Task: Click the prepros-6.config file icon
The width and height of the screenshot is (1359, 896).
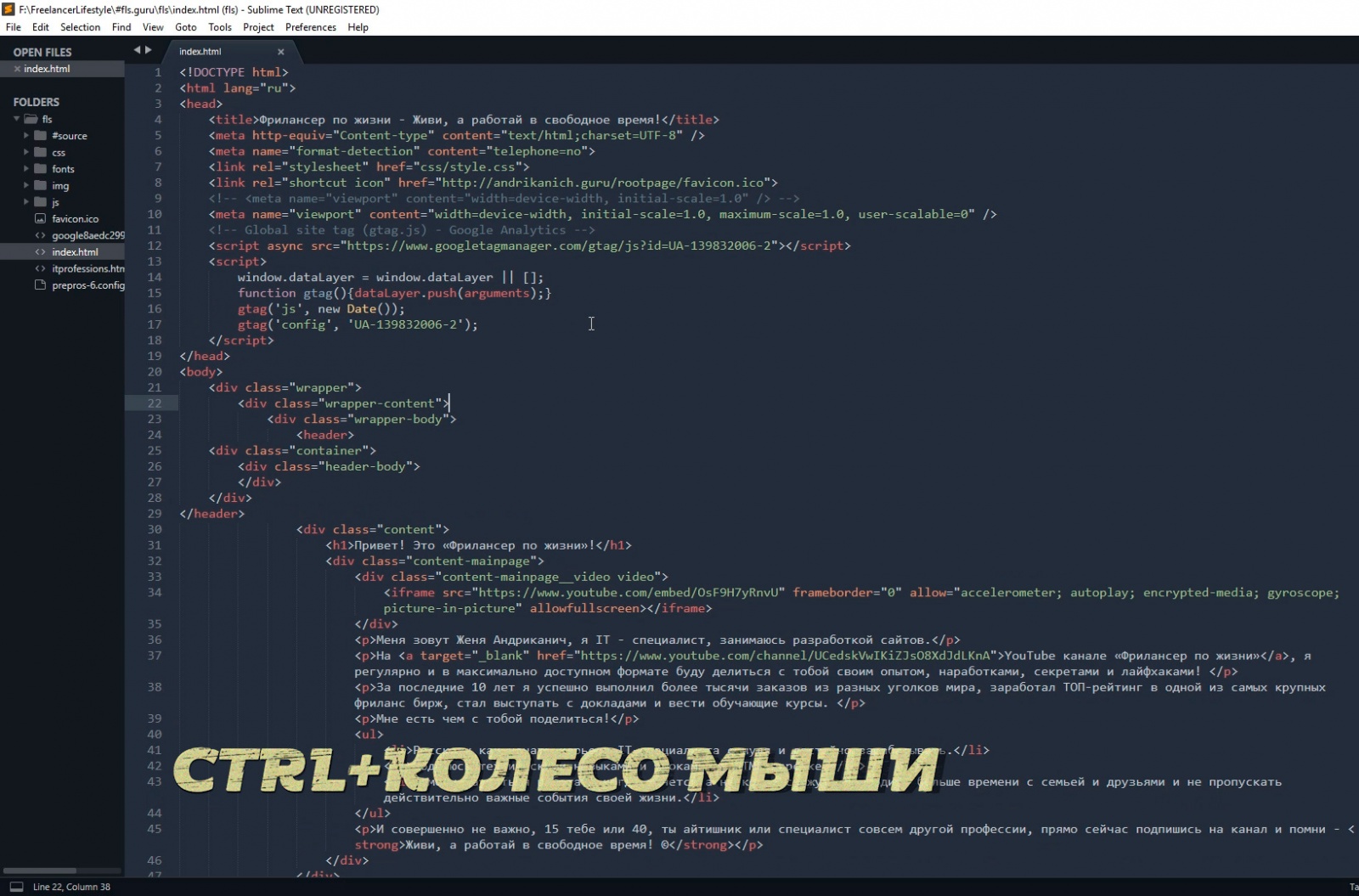Action: tap(40, 285)
